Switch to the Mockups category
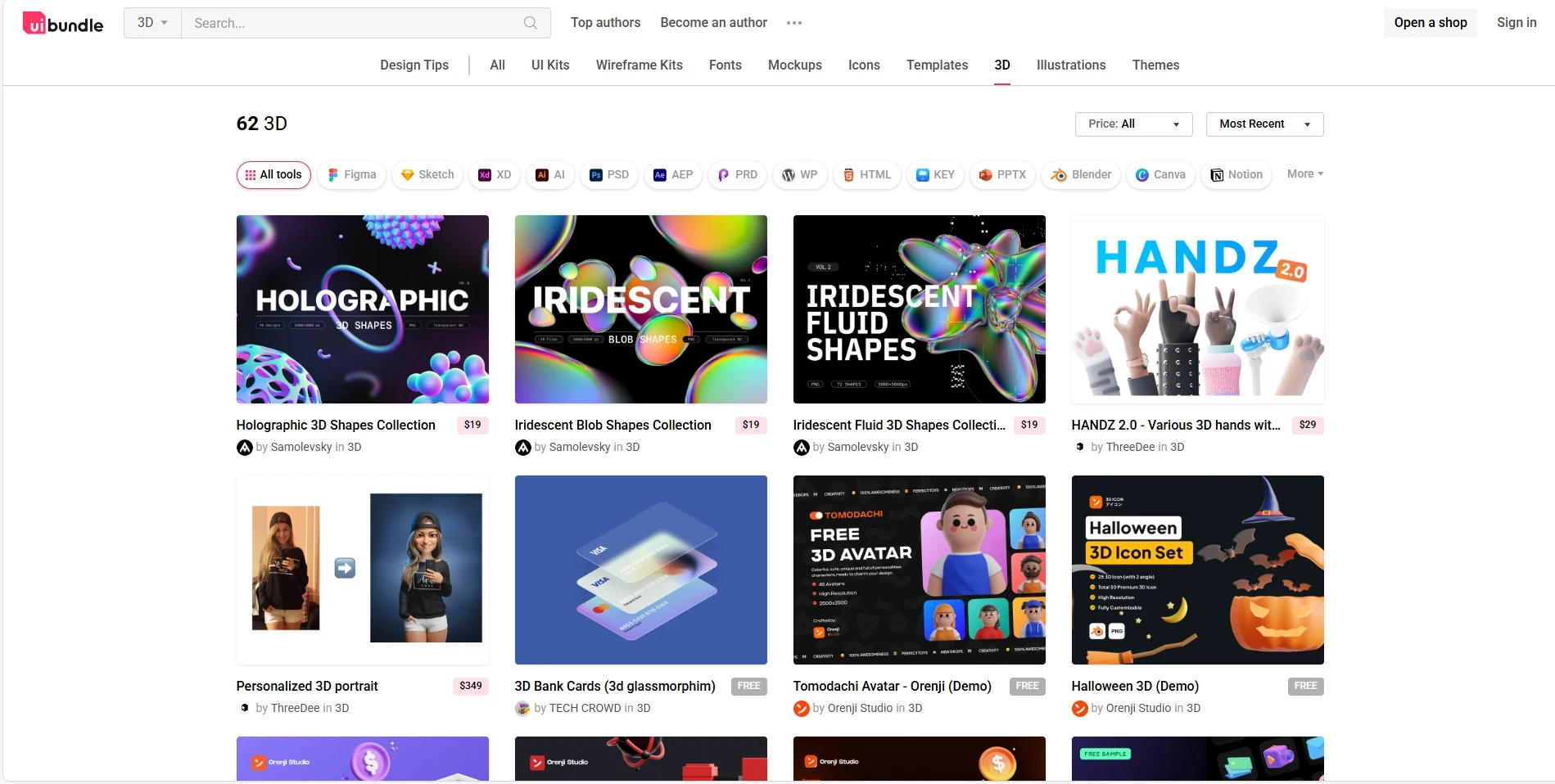The width and height of the screenshot is (1555, 784). (x=795, y=65)
